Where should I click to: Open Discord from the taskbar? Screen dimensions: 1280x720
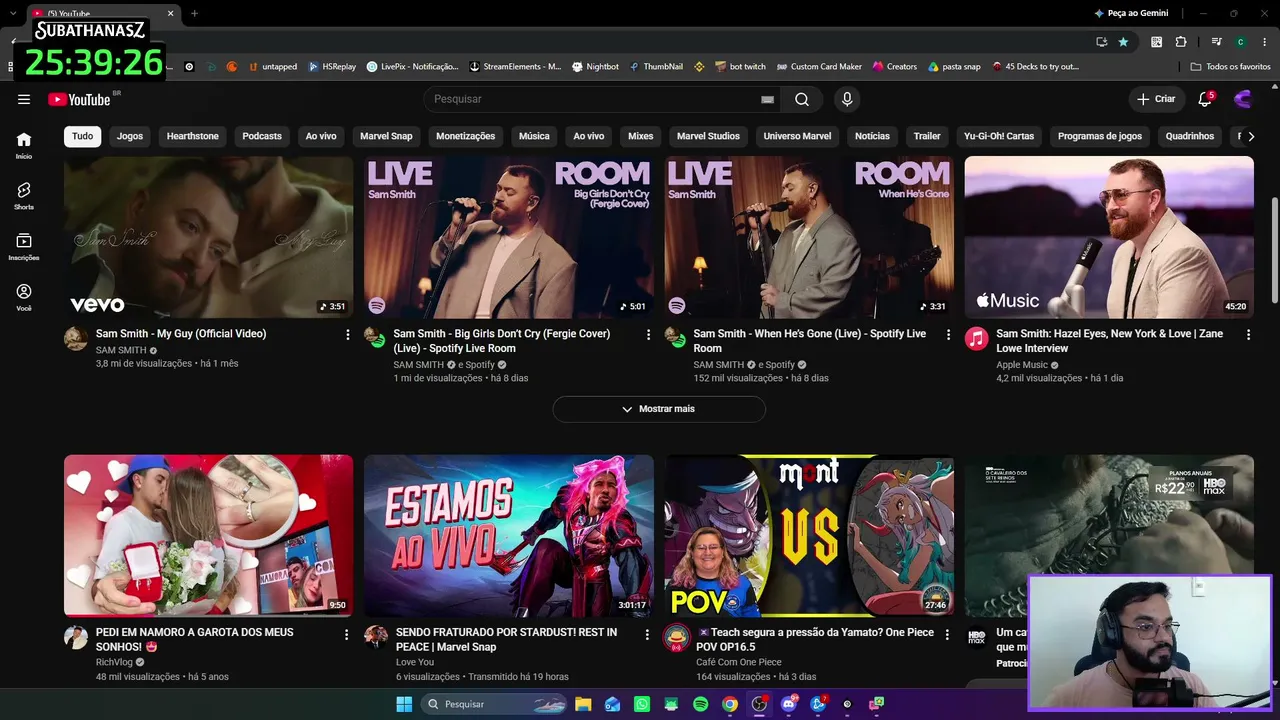point(789,704)
